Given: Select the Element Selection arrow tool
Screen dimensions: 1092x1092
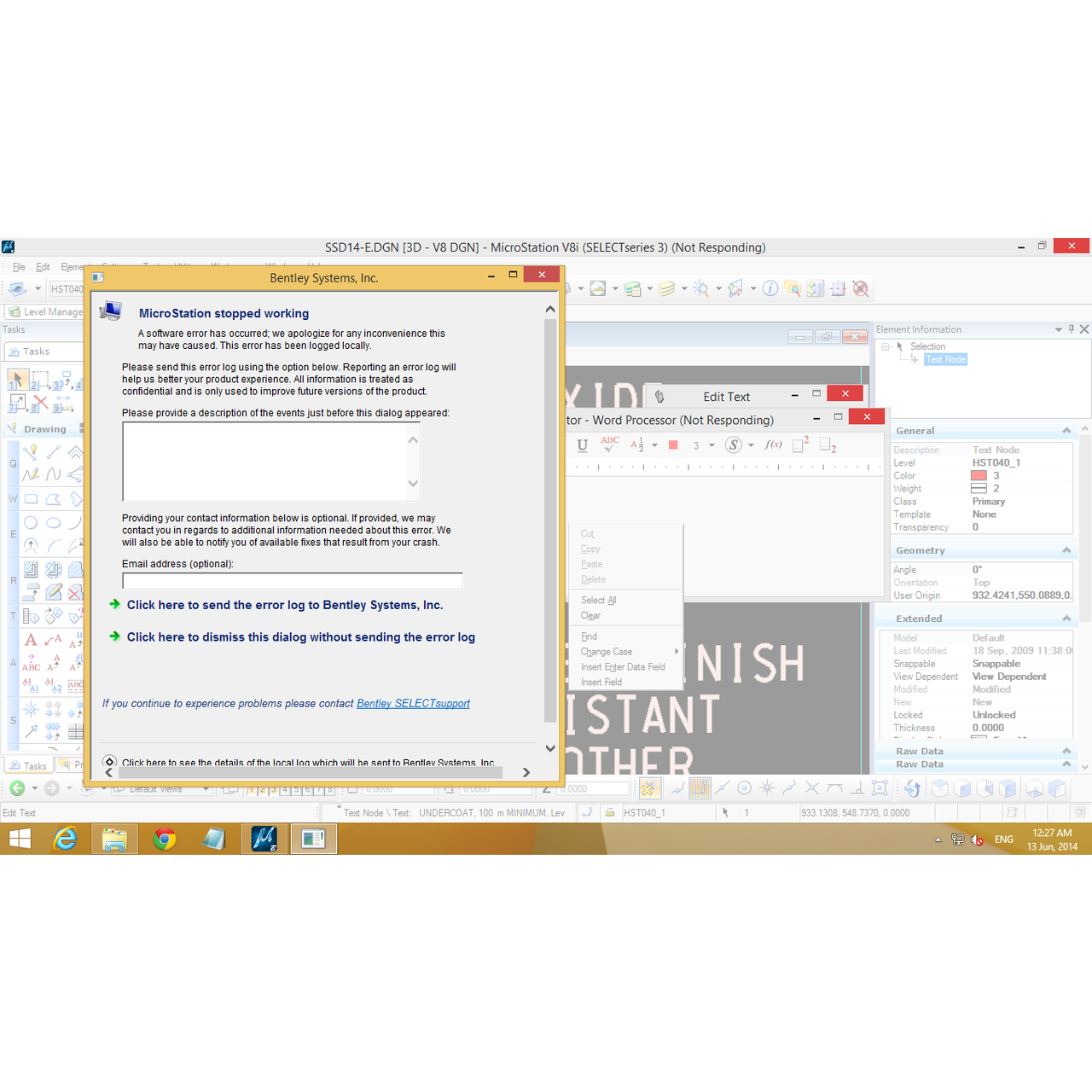Looking at the screenshot, I should pos(17,379).
